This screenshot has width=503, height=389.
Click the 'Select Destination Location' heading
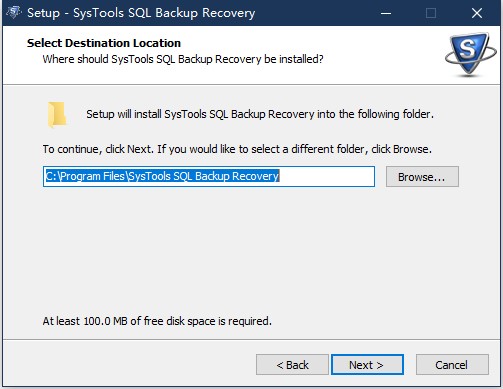(104, 43)
